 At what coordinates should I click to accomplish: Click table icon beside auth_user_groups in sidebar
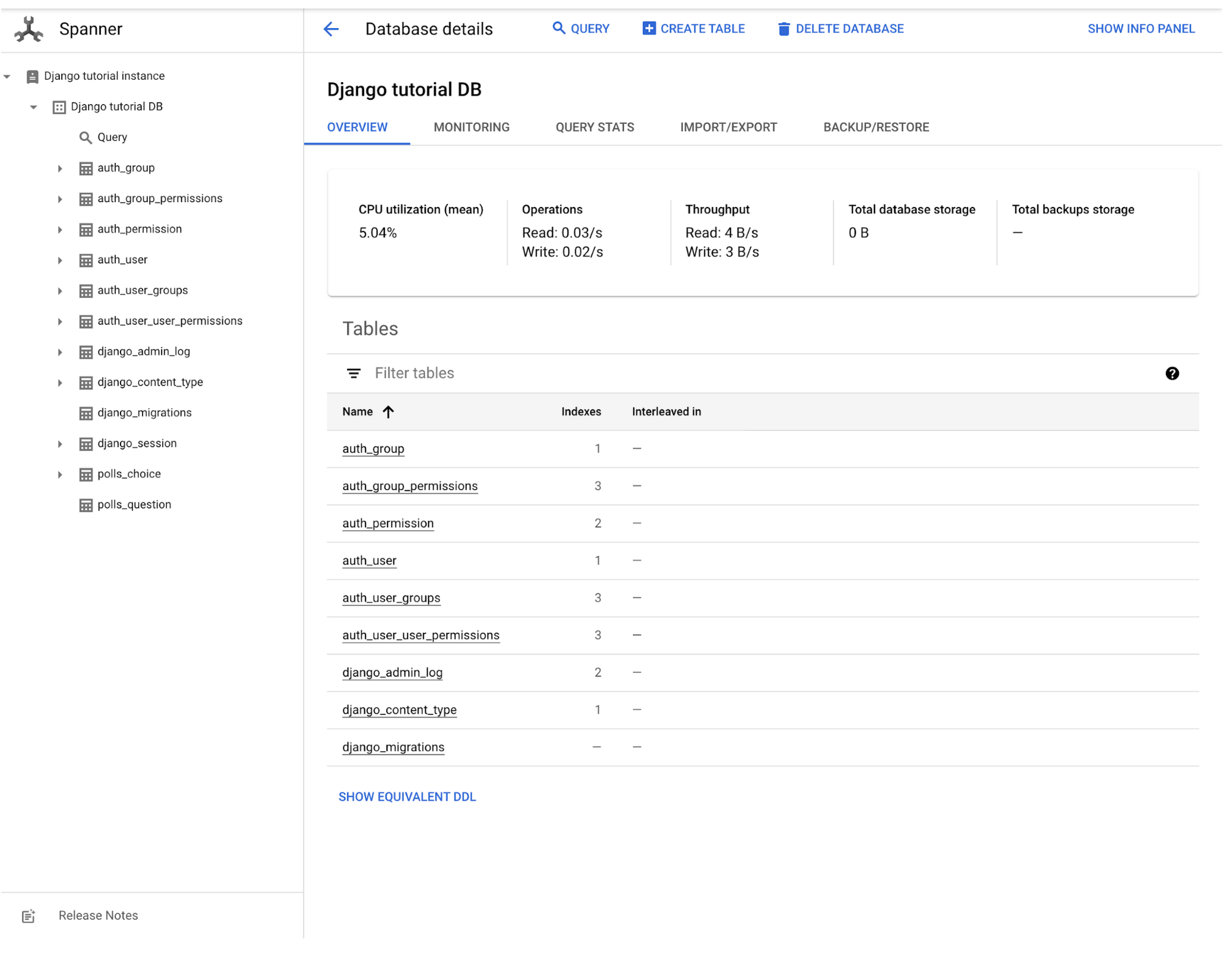point(86,291)
